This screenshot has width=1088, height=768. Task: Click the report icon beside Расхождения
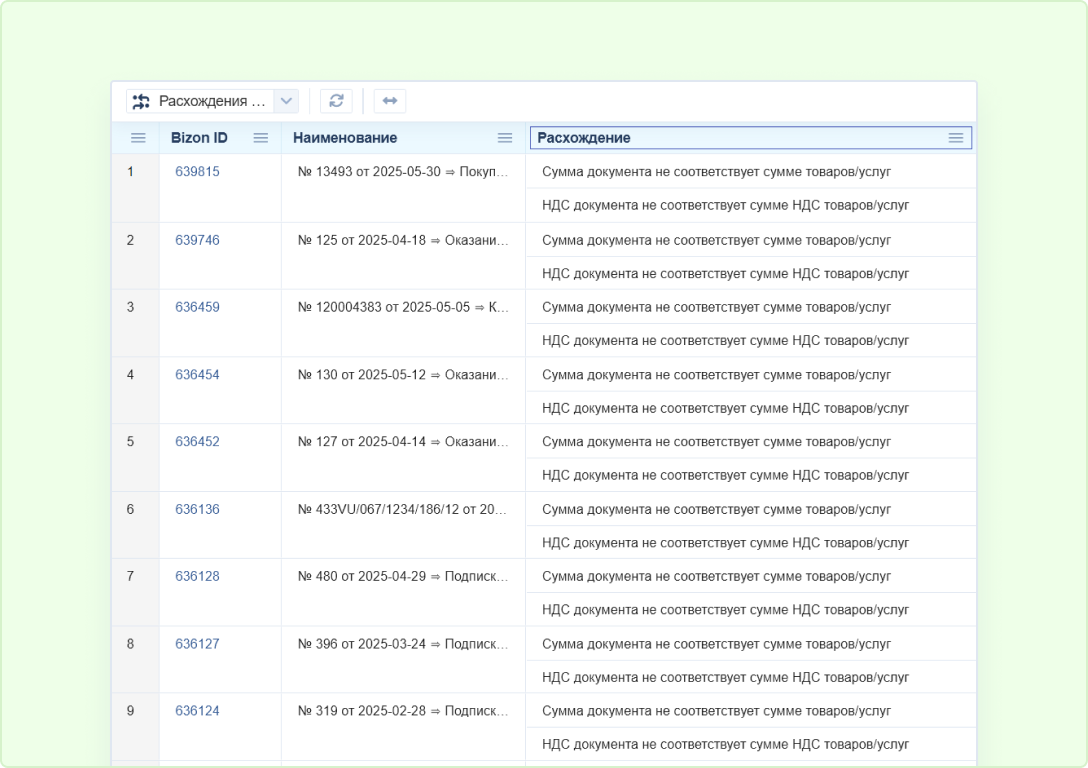point(141,101)
